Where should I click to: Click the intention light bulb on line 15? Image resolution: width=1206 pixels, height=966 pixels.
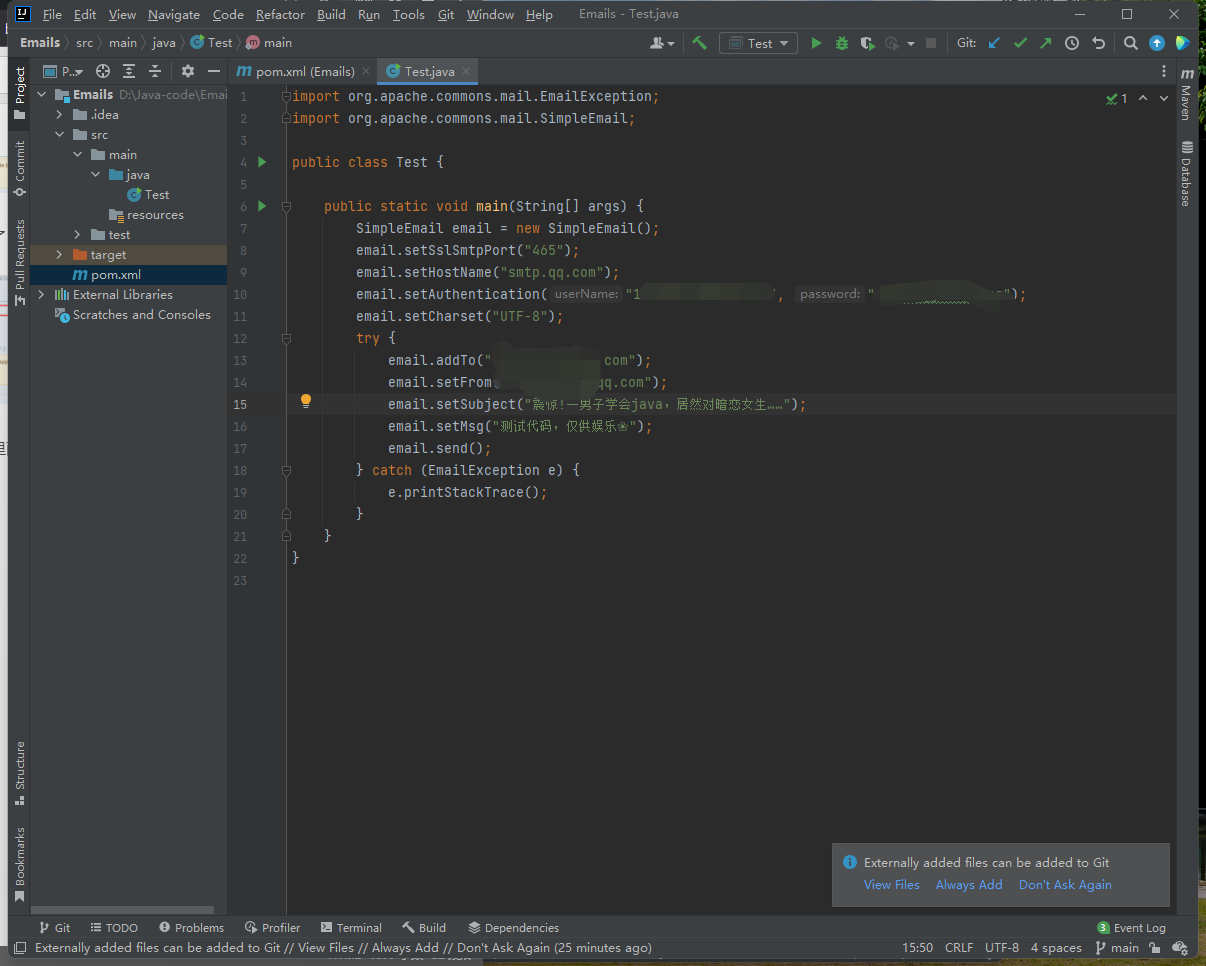(306, 402)
